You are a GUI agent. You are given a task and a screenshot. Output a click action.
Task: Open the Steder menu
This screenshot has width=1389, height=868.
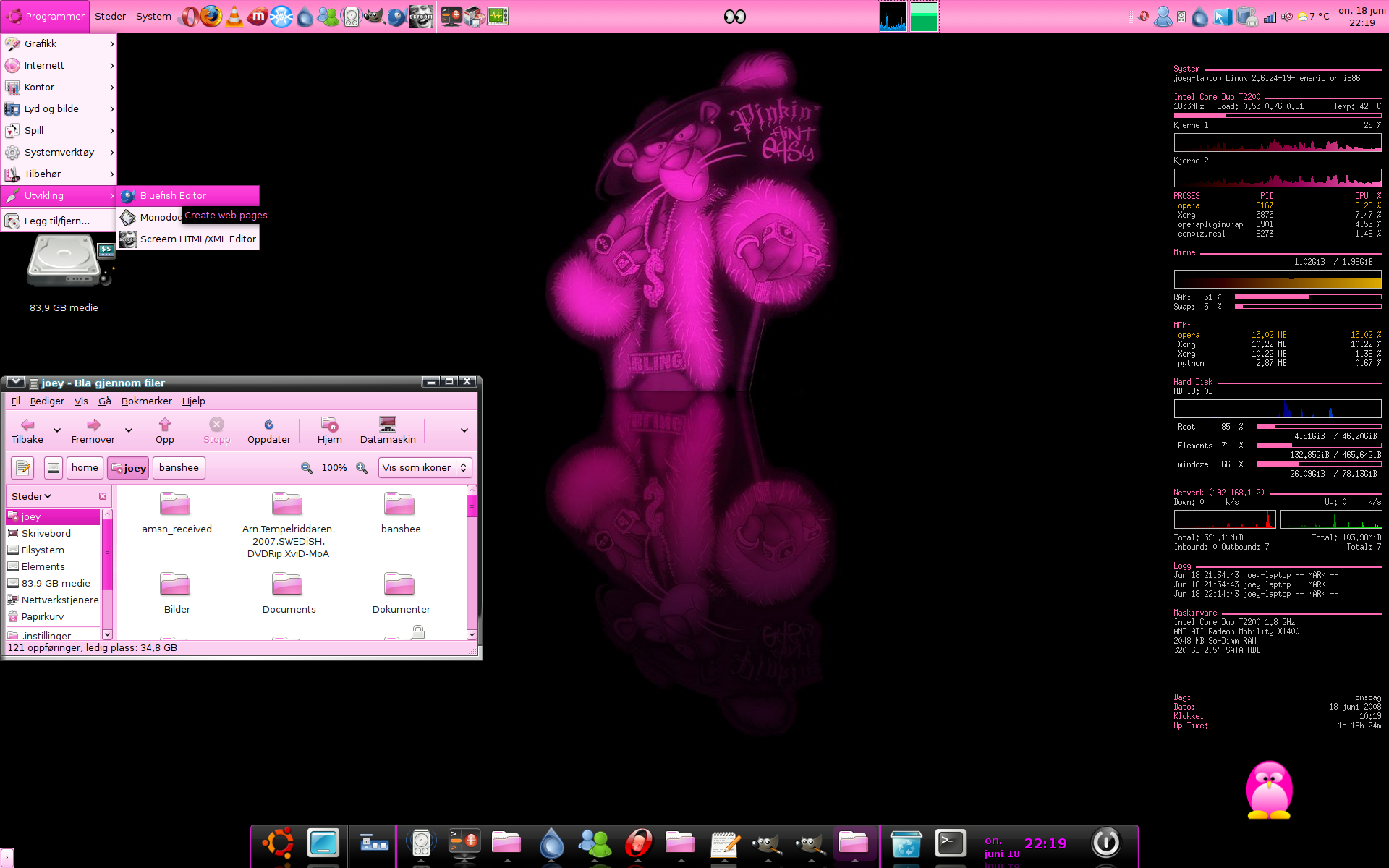[x=110, y=16]
